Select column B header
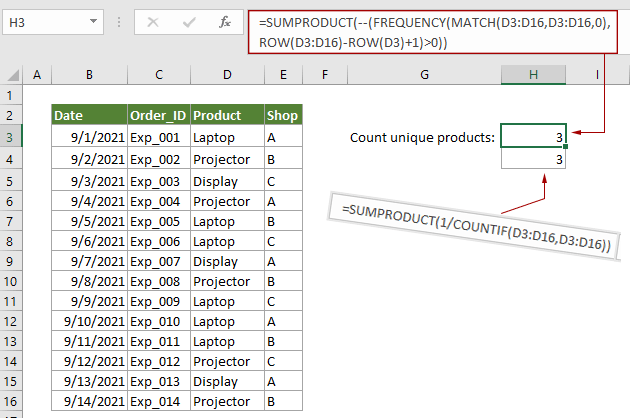The image size is (630, 418). pyautogui.click(x=89, y=74)
